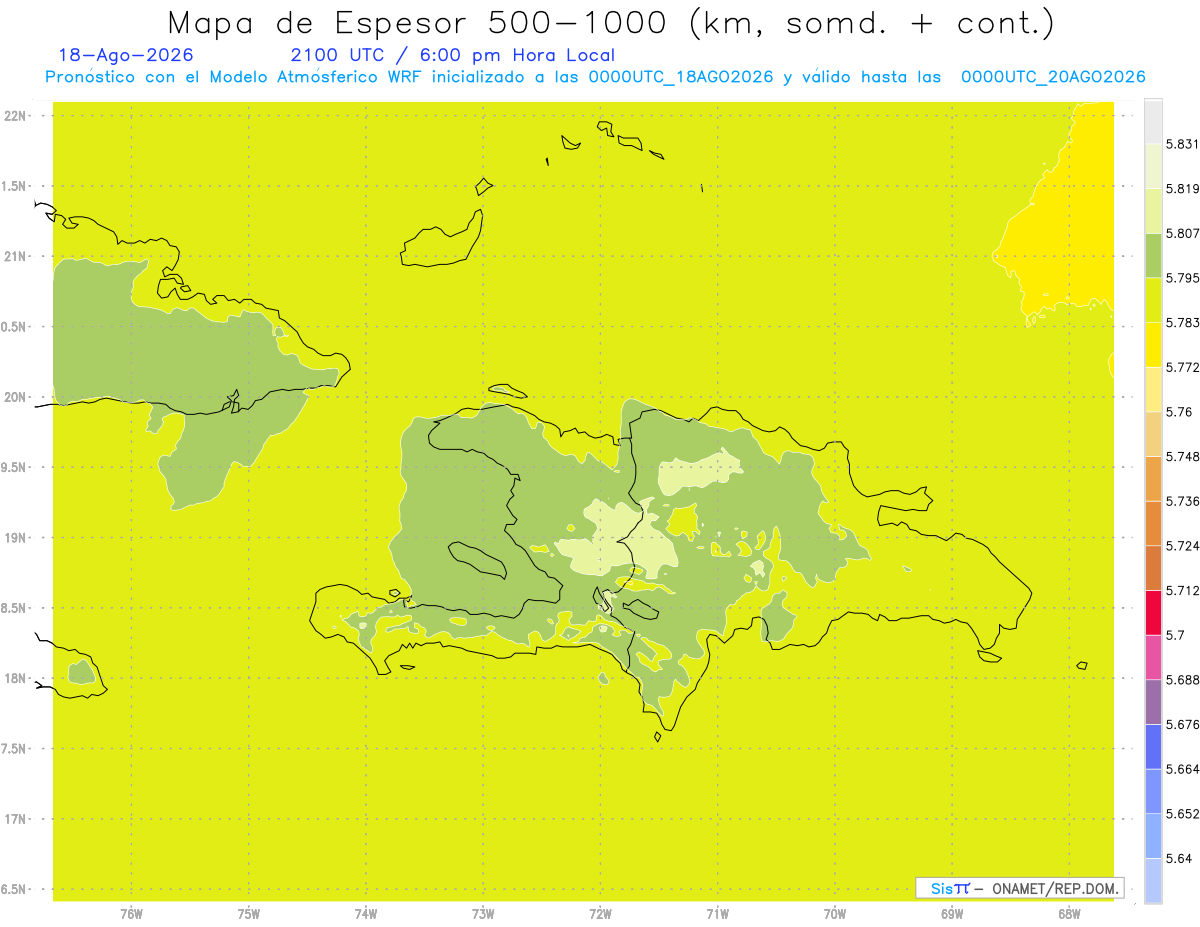Click the longitude label 71W
Screen dimensions: 1200x927
coord(717,914)
